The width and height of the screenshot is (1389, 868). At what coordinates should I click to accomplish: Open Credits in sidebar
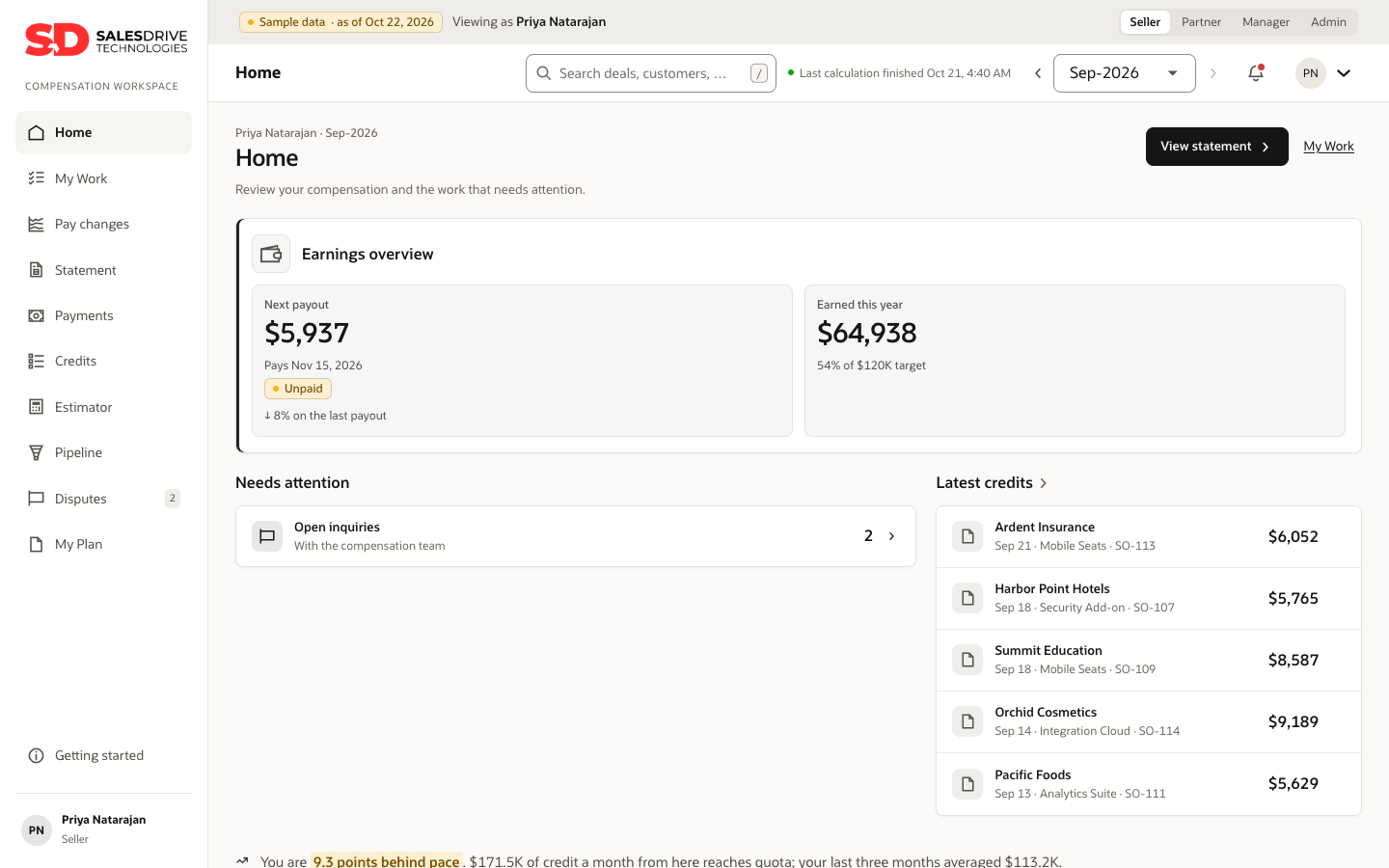tap(103, 361)
